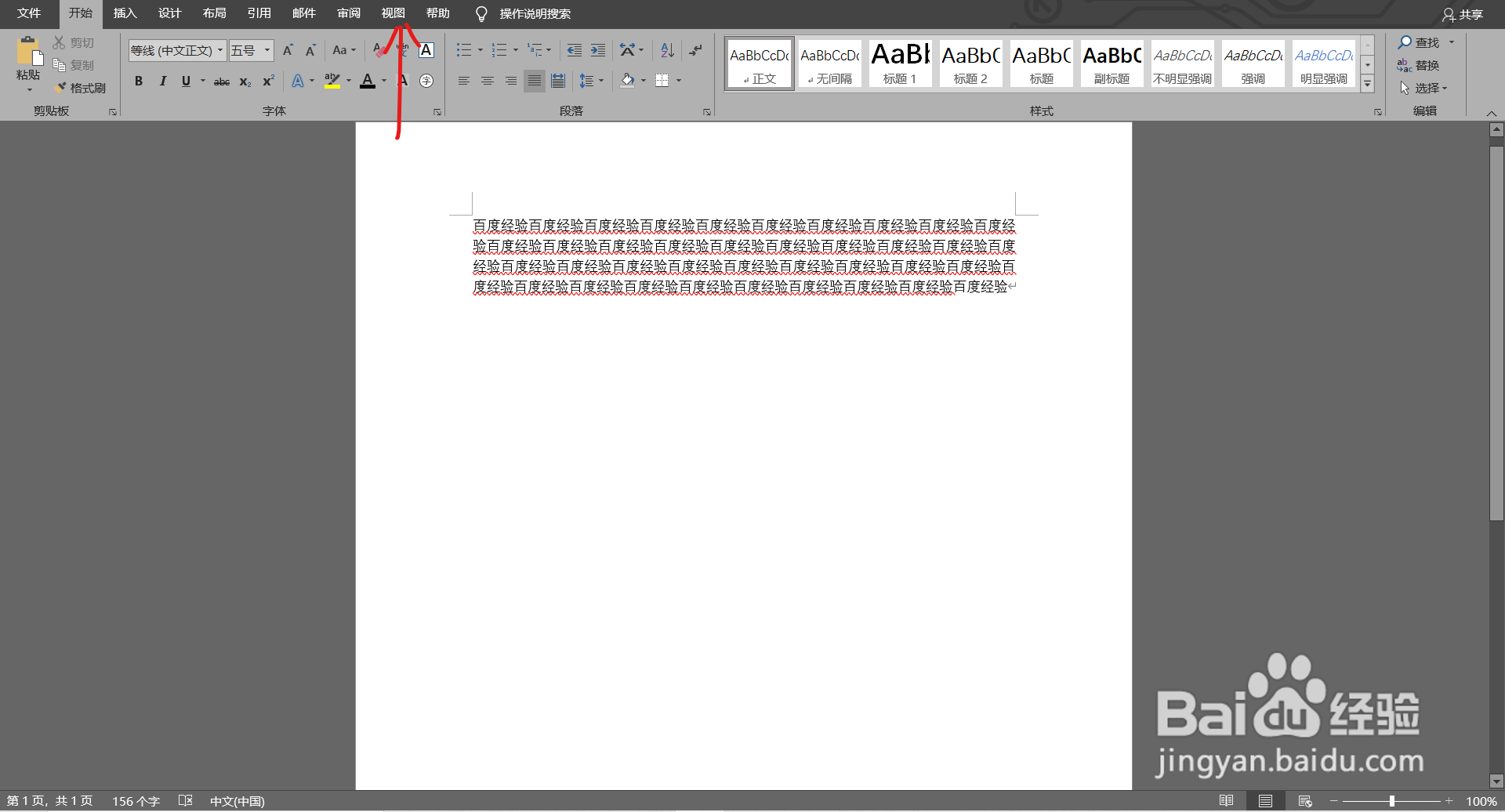Toggle superscript formatting
The image size is (1505, 812).
[268, 81]
